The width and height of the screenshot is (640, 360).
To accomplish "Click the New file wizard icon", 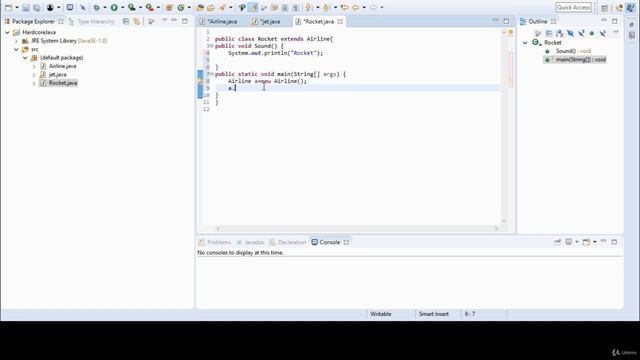I will pyautogui.click(x=8, y=7).
